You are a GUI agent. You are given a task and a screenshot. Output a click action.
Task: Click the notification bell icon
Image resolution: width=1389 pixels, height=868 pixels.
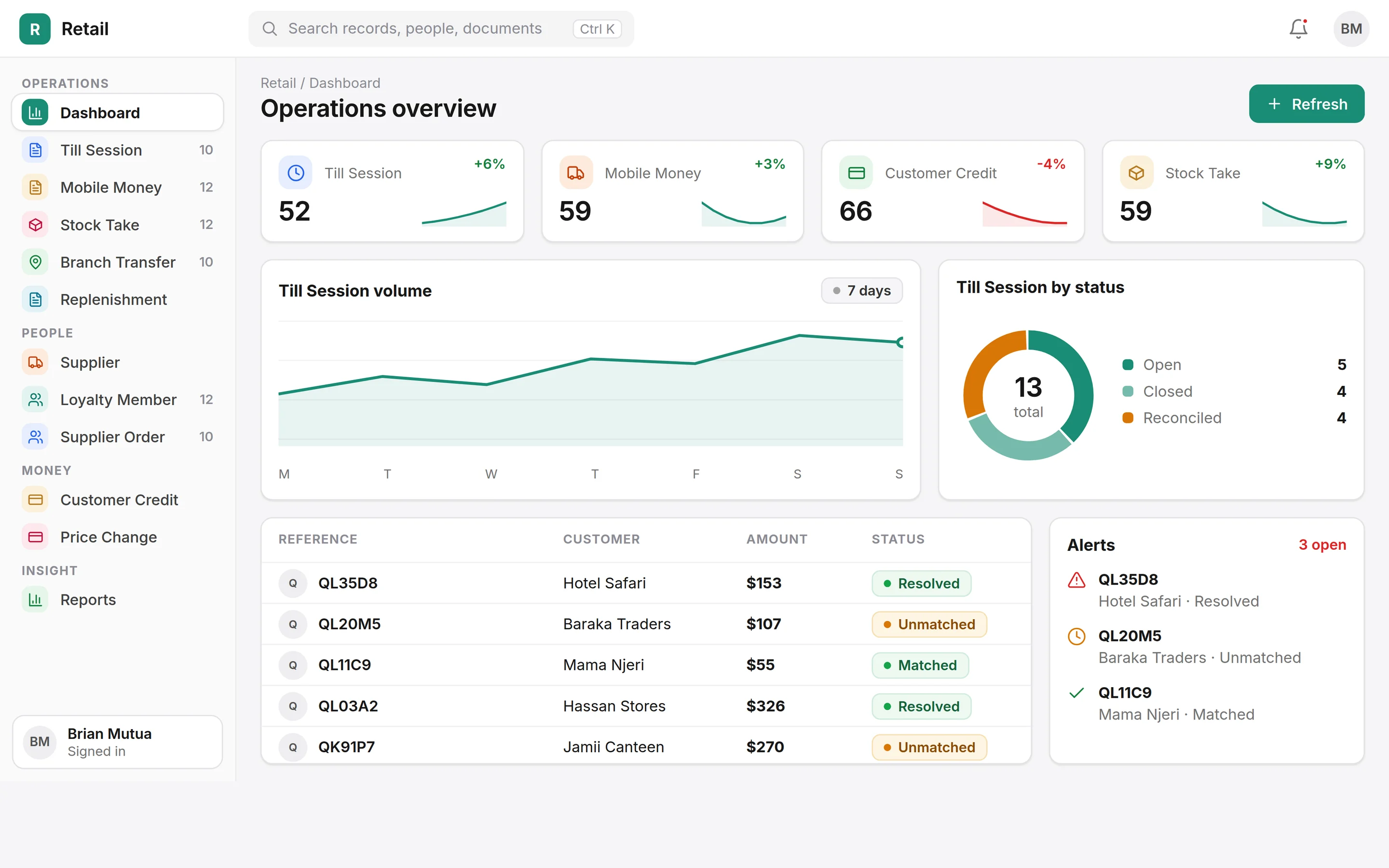[x=1298, y=28]
